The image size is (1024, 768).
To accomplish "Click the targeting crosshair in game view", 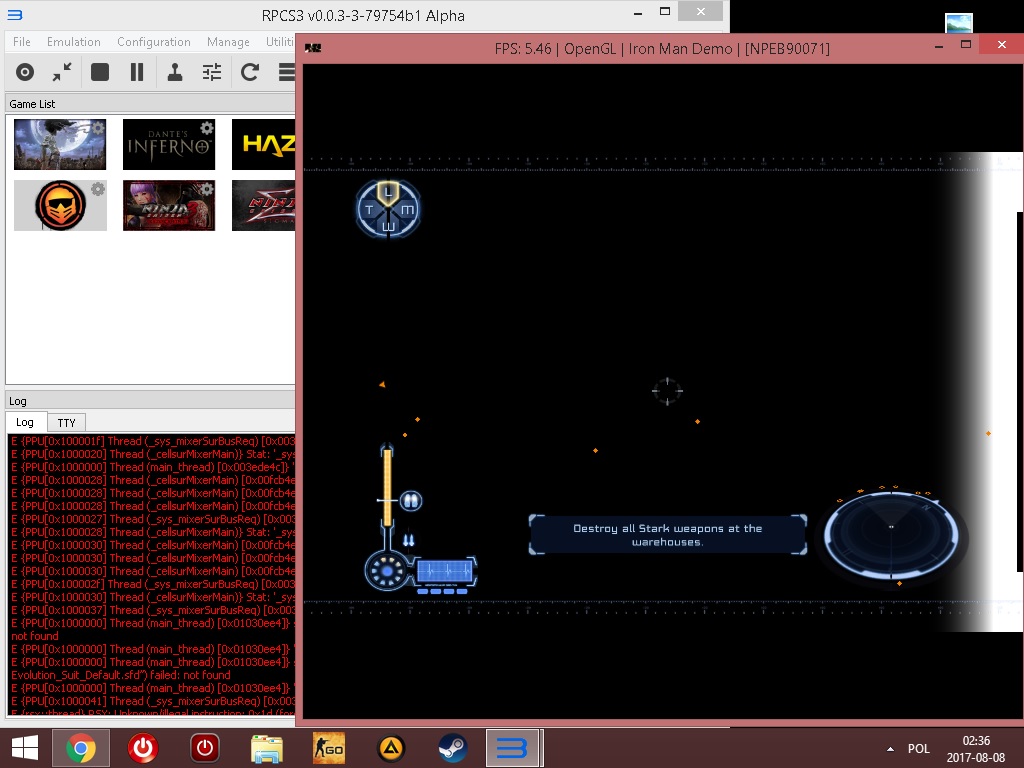I will tap(667, 391).
